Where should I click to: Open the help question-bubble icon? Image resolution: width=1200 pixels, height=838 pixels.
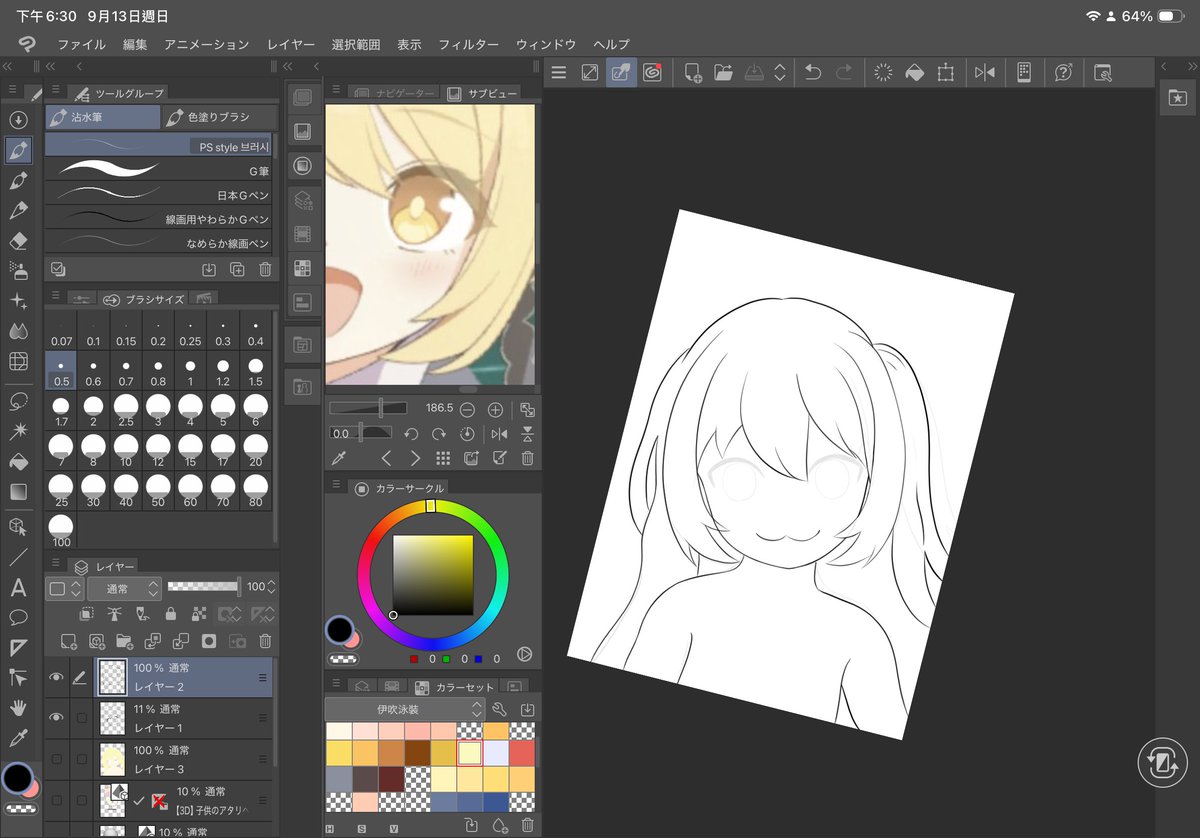point(1064,72)
